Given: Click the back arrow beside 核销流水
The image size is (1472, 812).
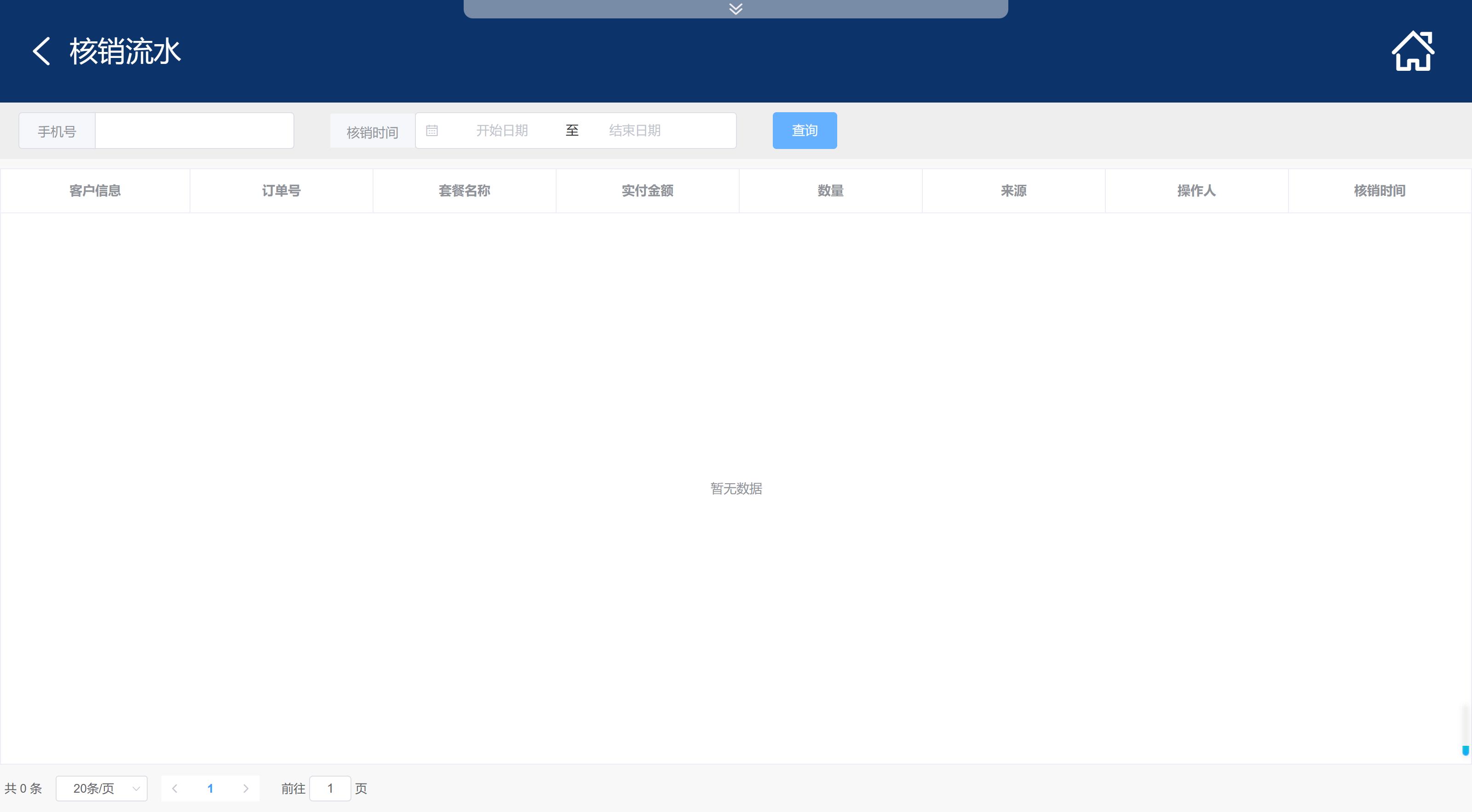Looking at the screenshot, I should 41,51.
